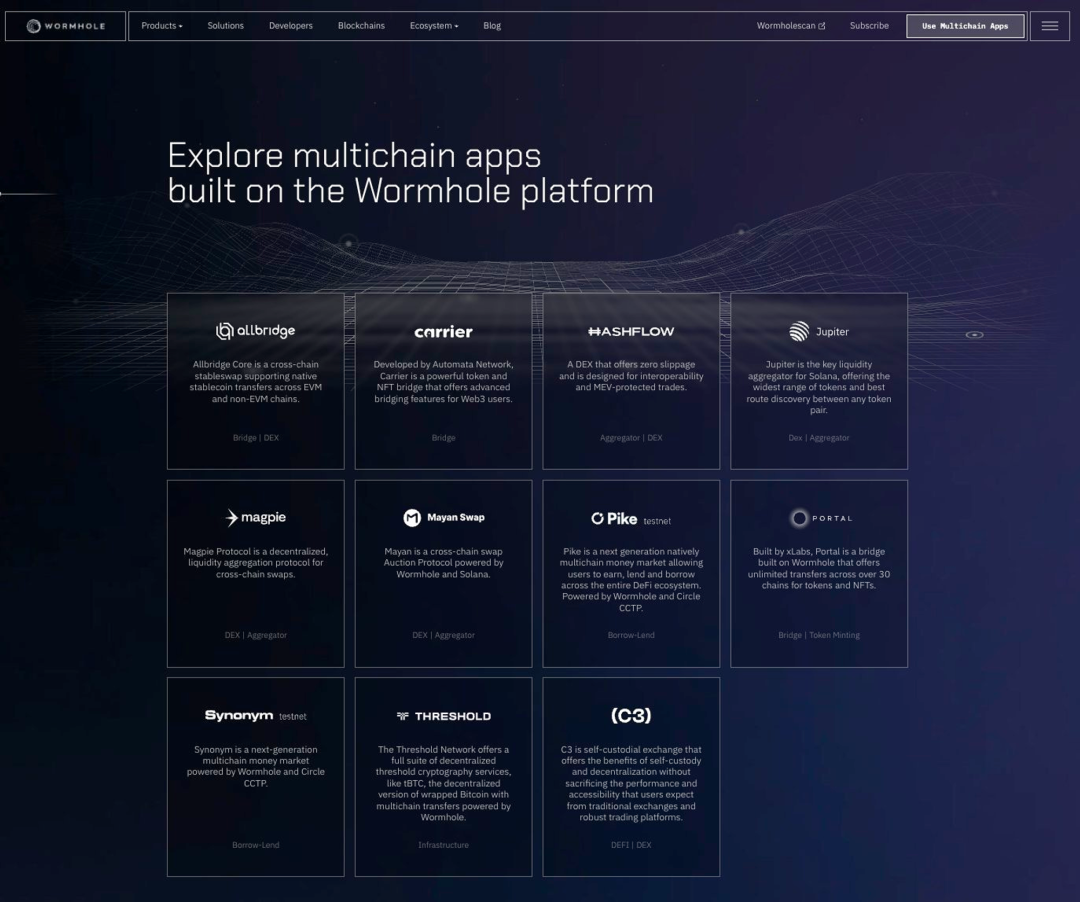Click the Hashflow description text
This screenshot has width=1080, height=902.
[x=631, y=376]
